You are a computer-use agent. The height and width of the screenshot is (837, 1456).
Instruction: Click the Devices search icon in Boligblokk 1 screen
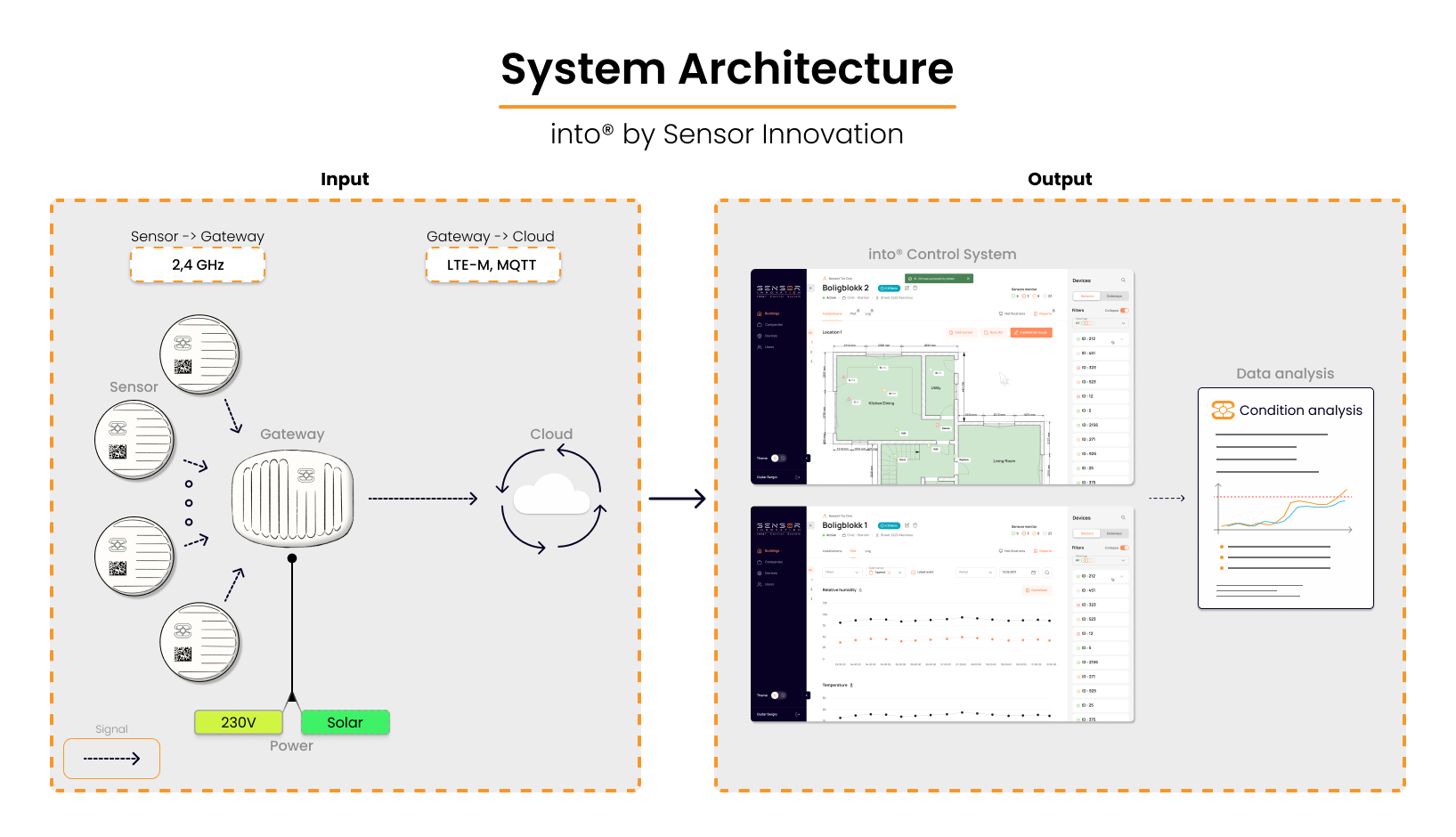pos(1123,517)
